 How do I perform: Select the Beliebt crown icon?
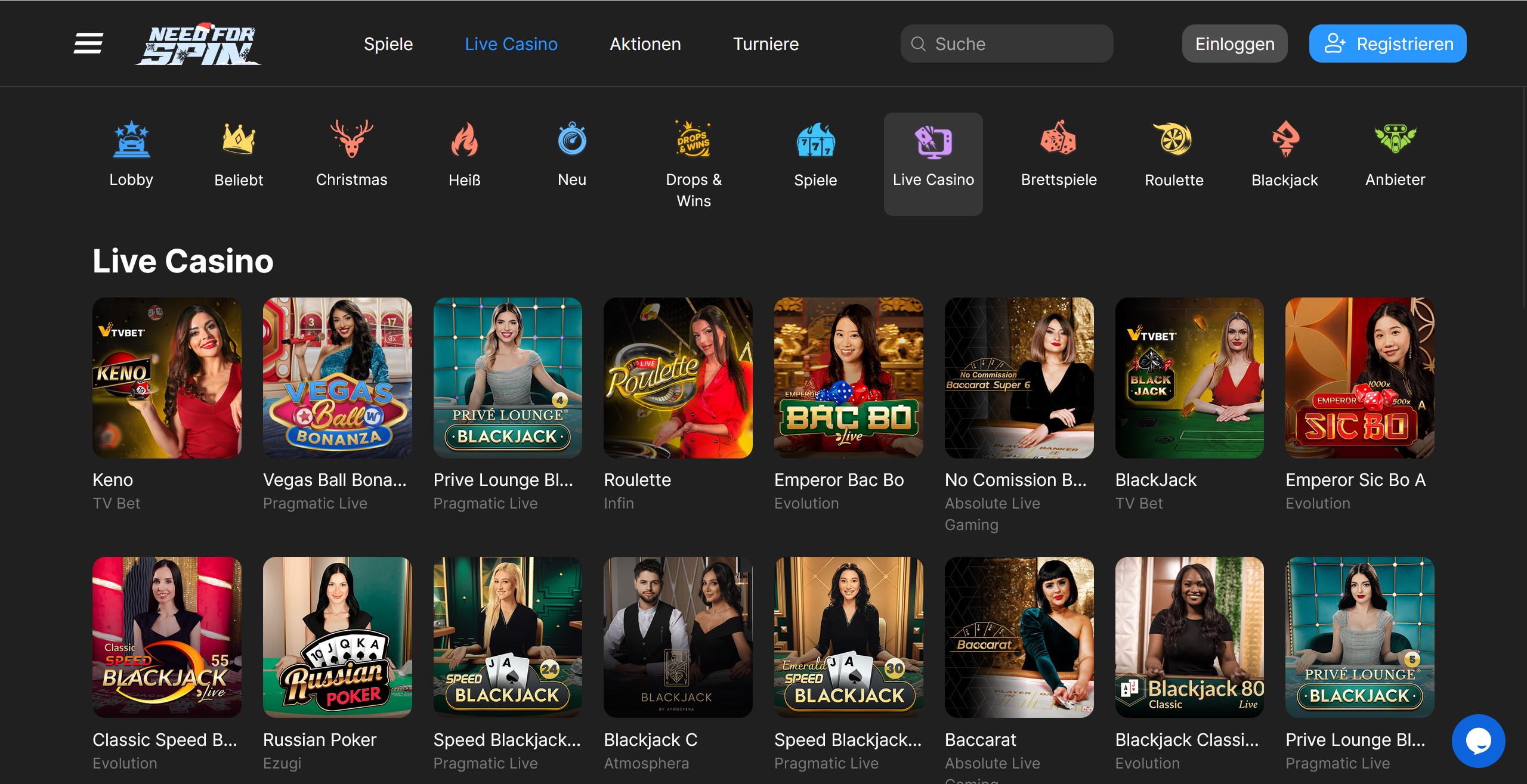pos(239,139)
